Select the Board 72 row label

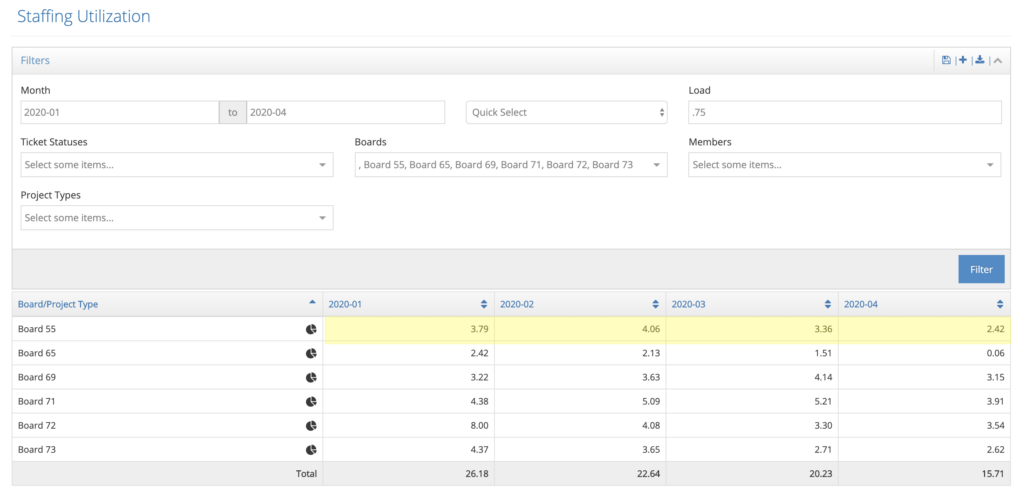click(37, 425)
